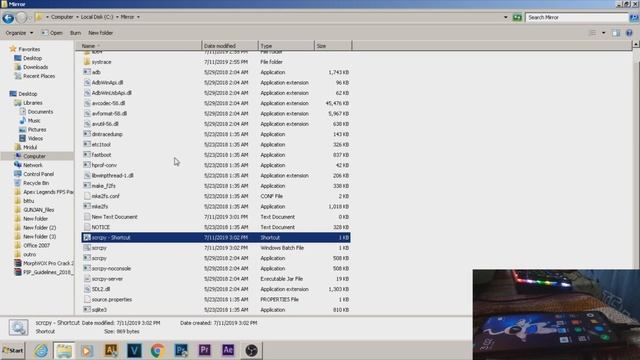The width and height of the screenshot is (640, 360).
Task: Select the New Text Document icon
Action: click(87, 217)
